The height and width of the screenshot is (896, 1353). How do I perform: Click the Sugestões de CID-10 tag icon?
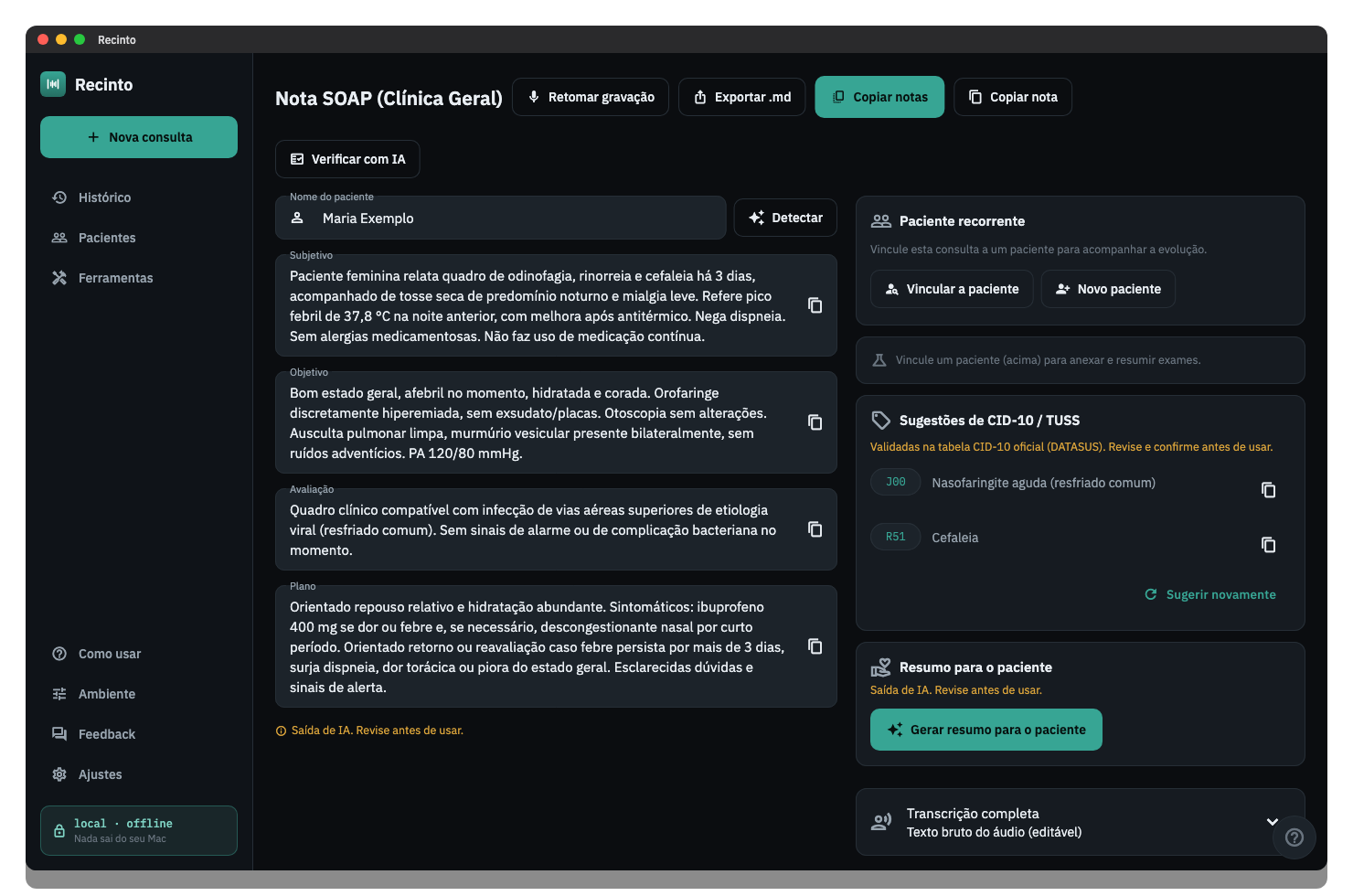pyautogui.click(x=880, y=421)
